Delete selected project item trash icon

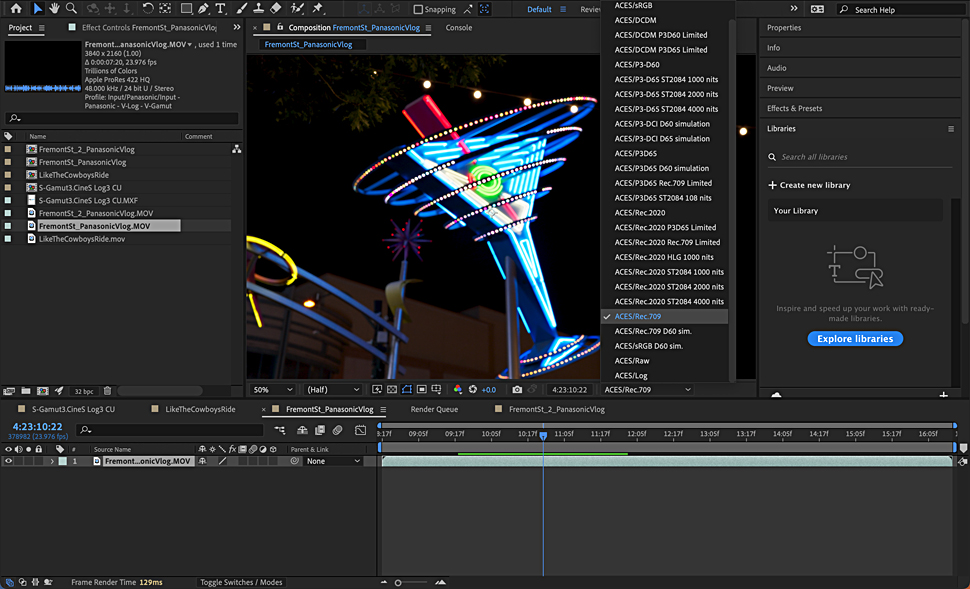[x=107, y=391]
